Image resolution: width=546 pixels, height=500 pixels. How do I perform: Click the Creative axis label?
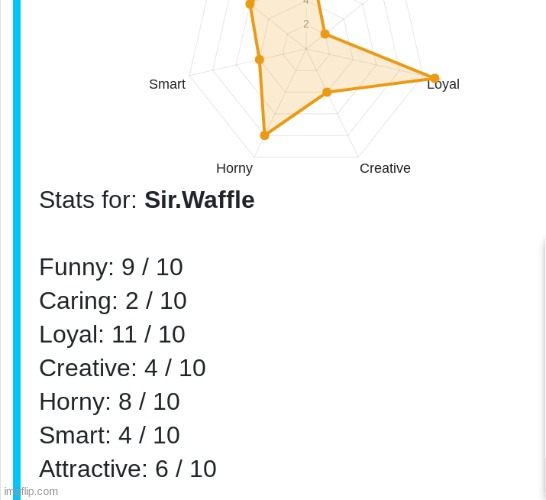click(x=385, y=168)
